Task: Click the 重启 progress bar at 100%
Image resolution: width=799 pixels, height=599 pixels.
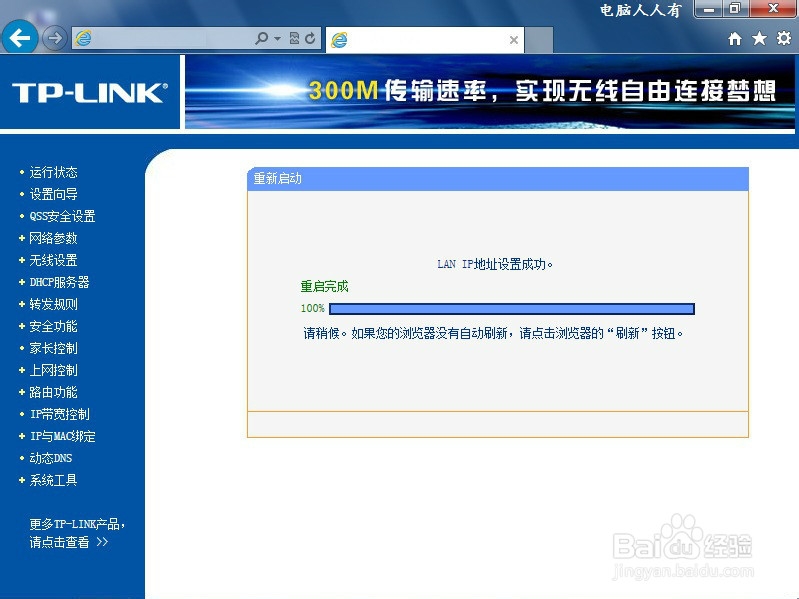Action: (x=512, y=309)
